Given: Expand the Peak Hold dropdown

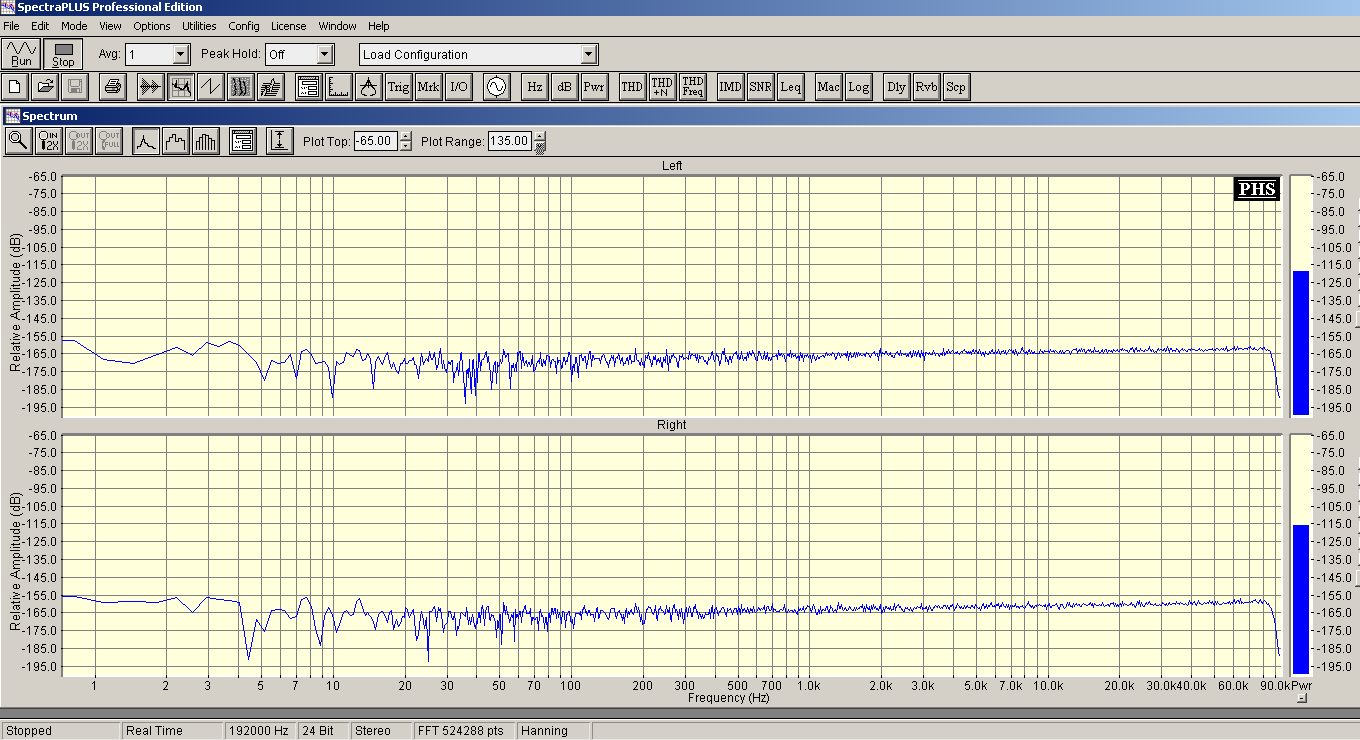Looking at the screenshot, I should point(324,55).
